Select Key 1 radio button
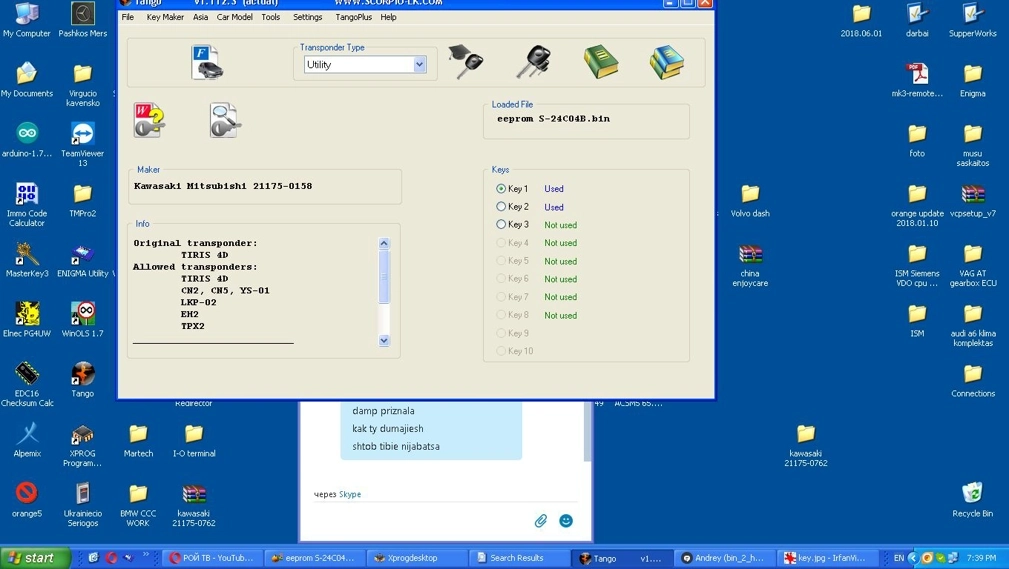The width and height of the screenshot is (1009, 569). click(501, 189)
